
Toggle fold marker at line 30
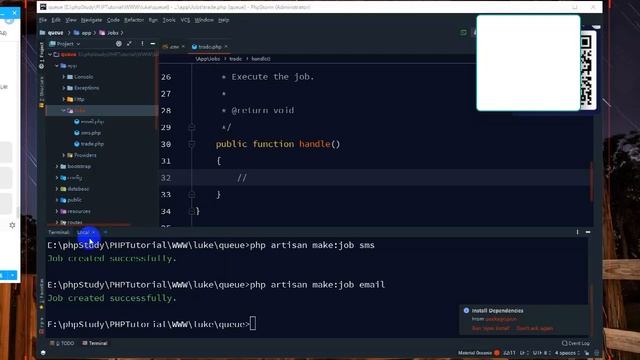(191, 144)
